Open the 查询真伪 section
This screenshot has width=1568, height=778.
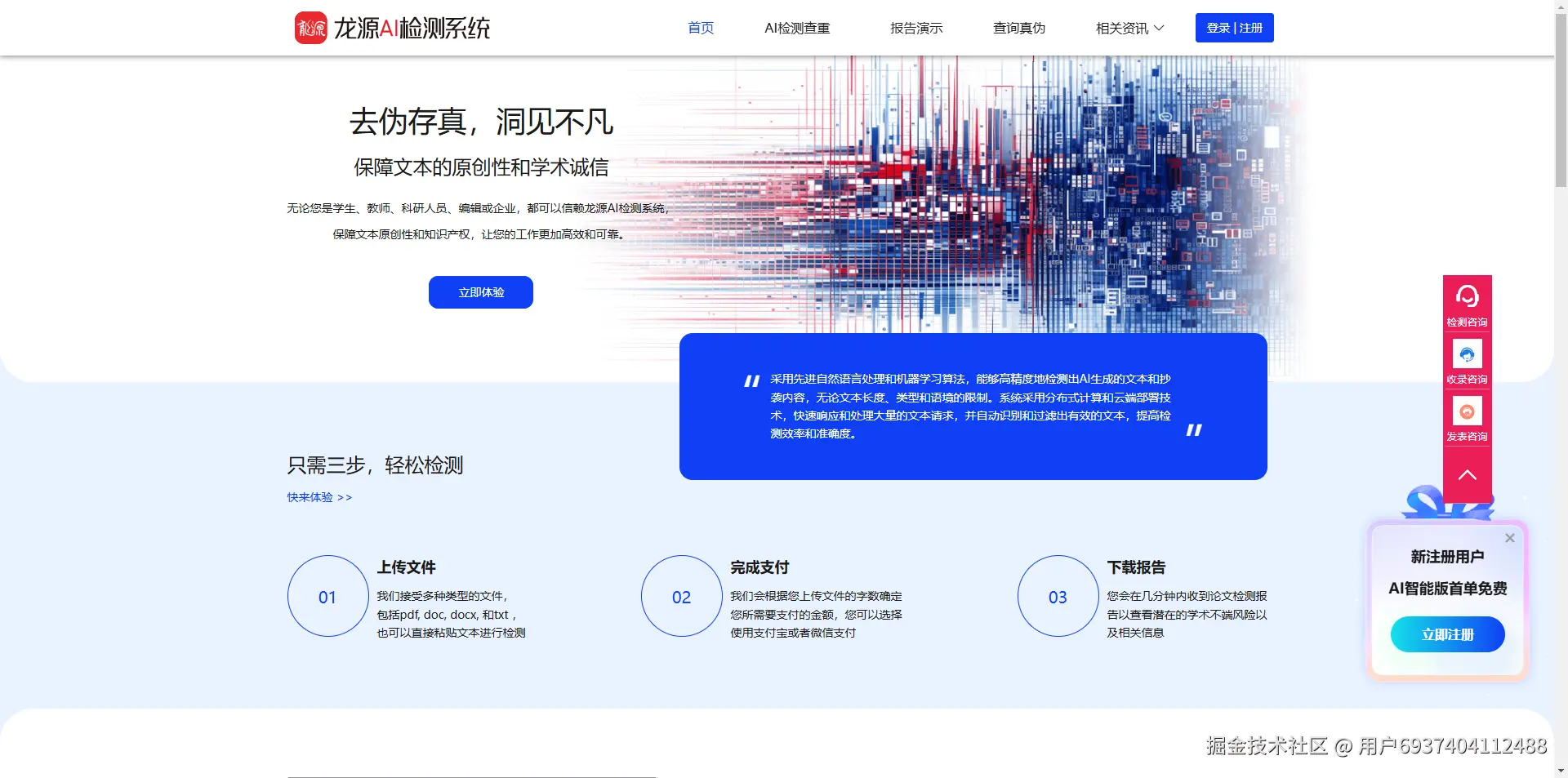1018,27
